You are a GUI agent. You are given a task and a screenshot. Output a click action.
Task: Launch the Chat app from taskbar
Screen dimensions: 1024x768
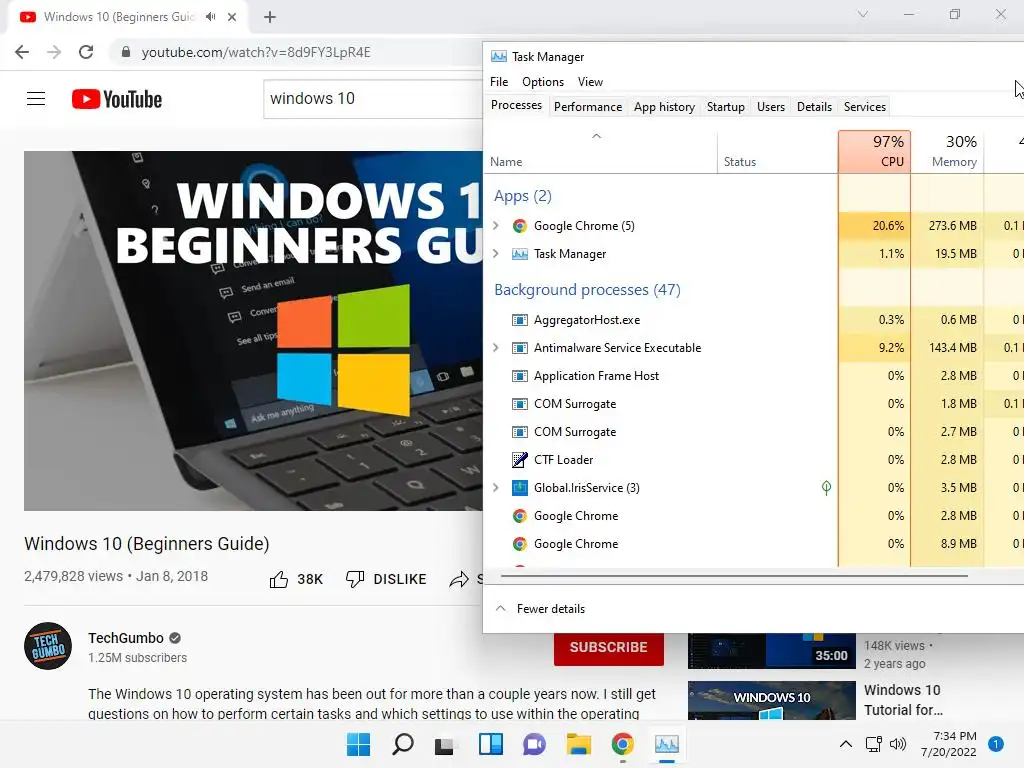[534, 744]
